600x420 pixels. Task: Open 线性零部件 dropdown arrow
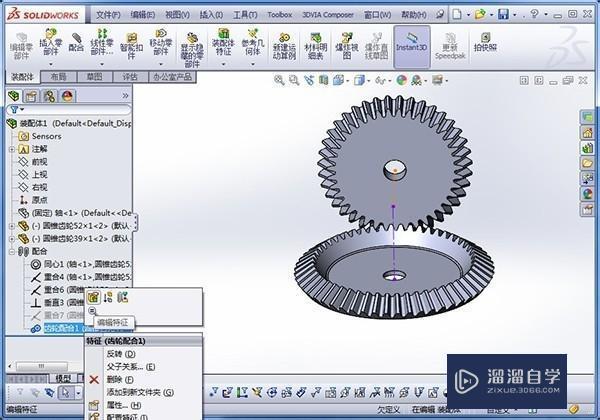point(102,64)
